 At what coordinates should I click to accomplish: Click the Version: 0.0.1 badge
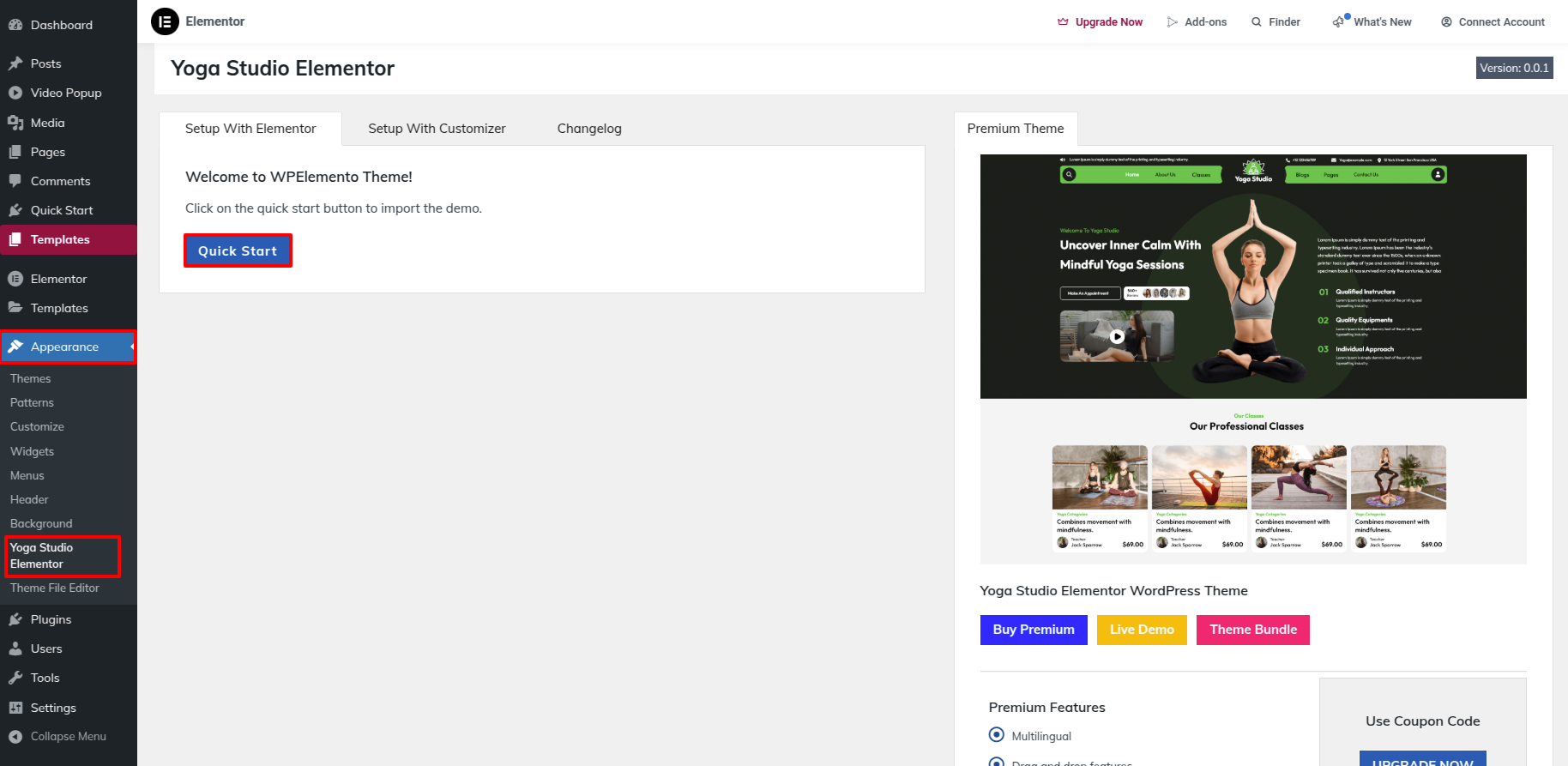(1514, 68)
